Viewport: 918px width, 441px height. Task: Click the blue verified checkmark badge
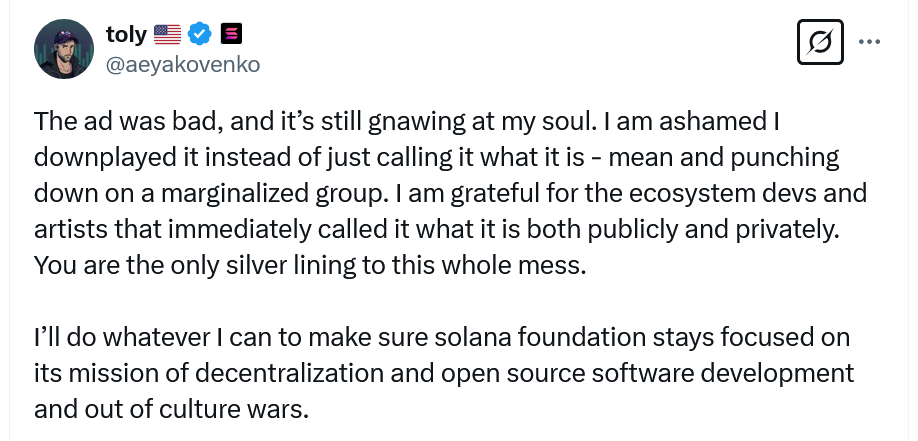[x=200, y=35]
